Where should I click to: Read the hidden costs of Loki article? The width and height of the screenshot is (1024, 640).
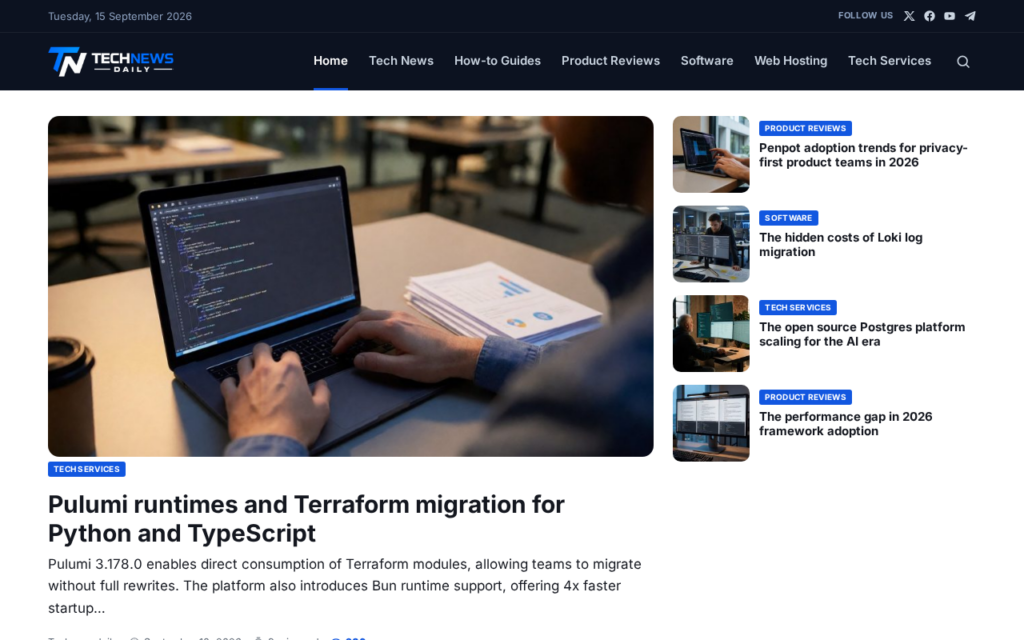840,244
